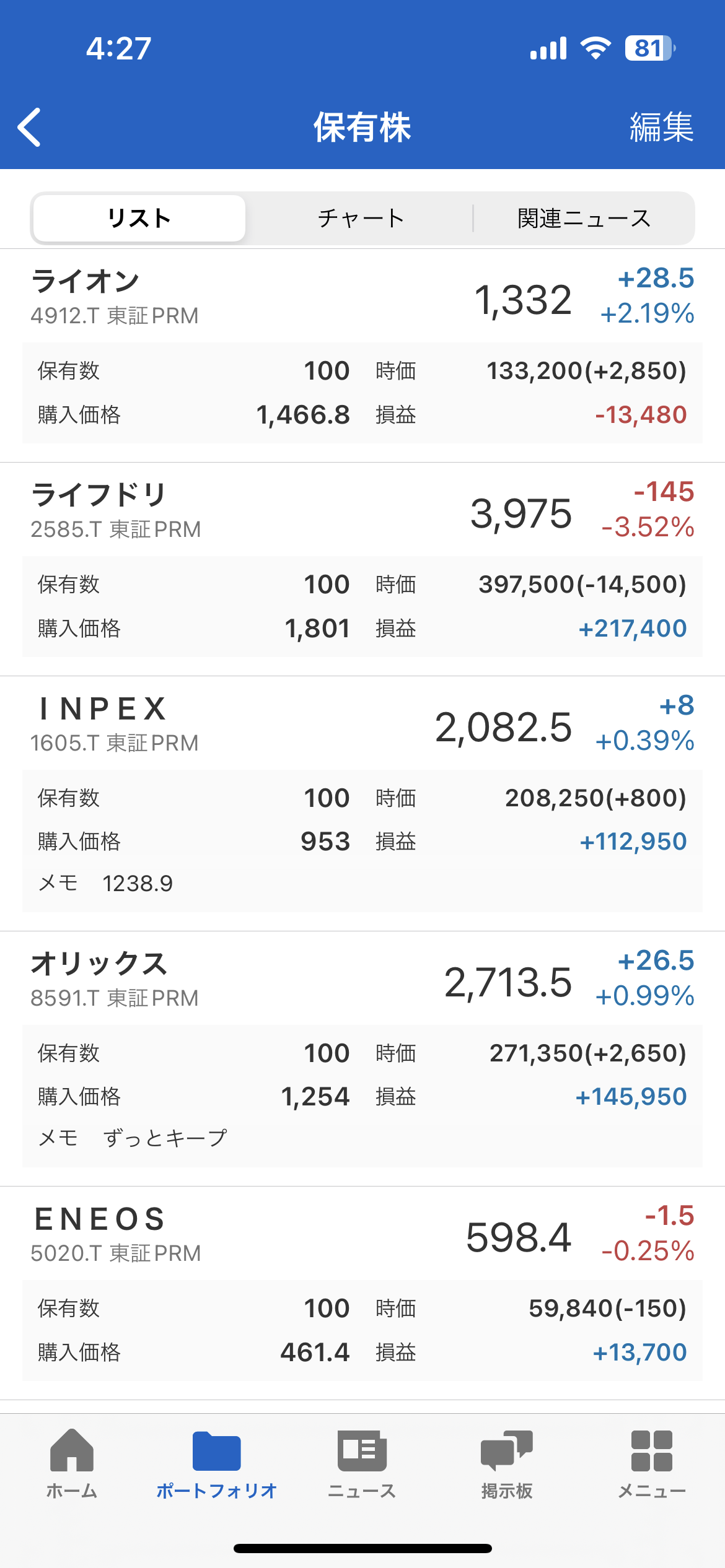Tap the オリックス memo ずっとキープ
The width and height of the screenshot is (725, 1568).
click(165, 1138)
